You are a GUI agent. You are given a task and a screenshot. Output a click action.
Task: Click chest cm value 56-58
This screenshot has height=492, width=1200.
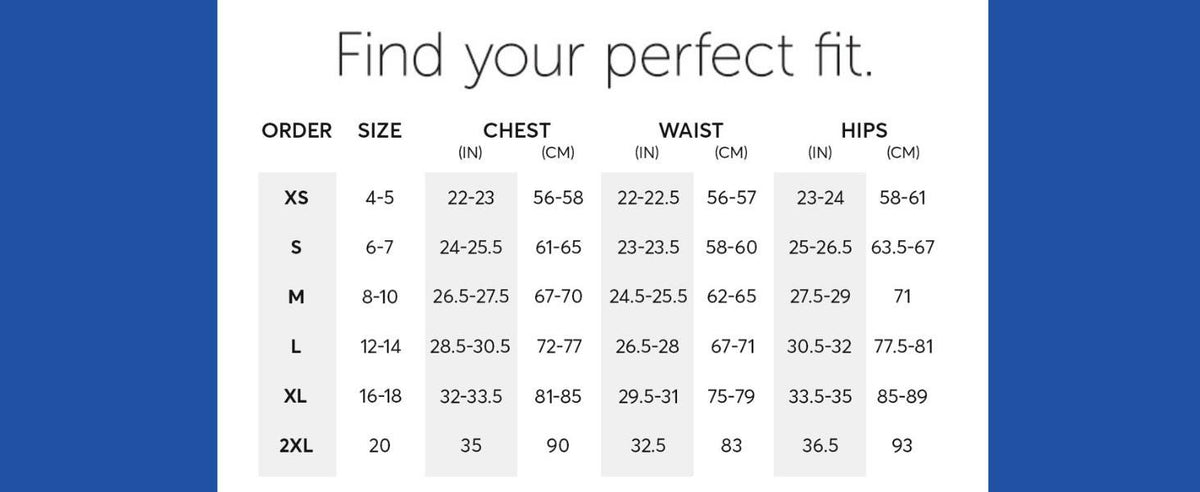coord(558,198)
